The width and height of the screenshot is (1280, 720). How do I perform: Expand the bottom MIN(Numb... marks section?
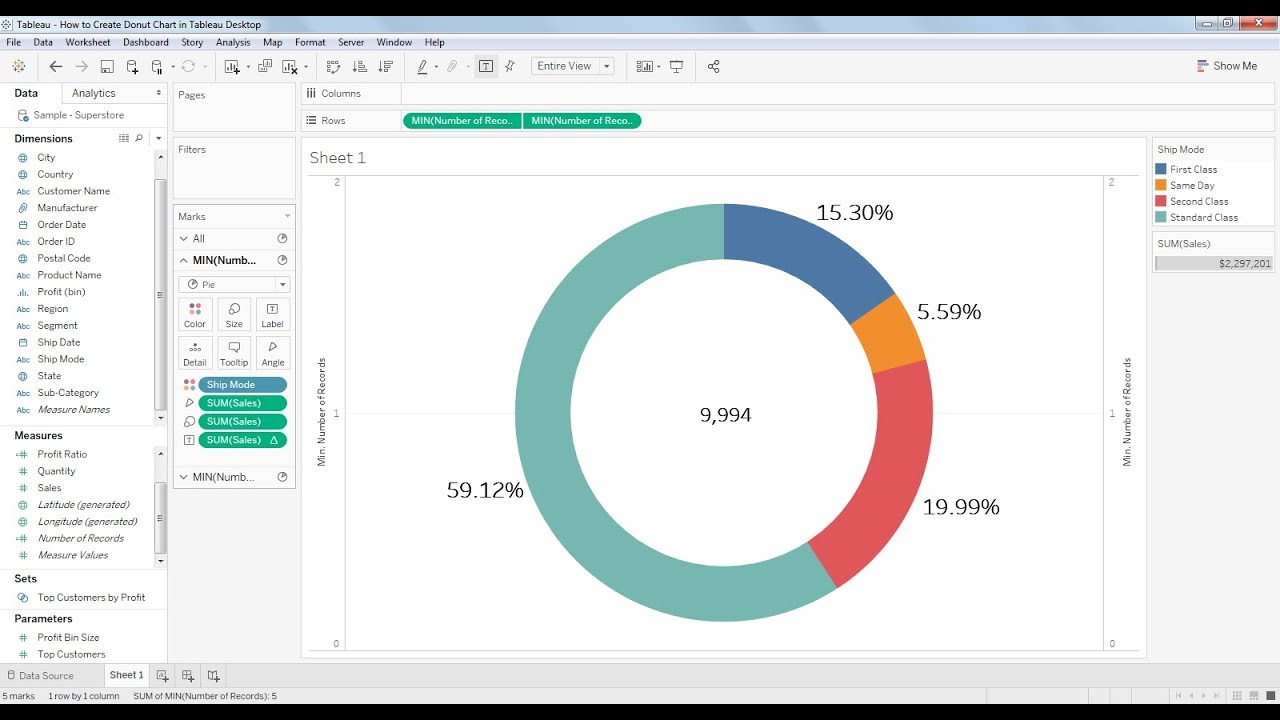[x=184, y=477]
